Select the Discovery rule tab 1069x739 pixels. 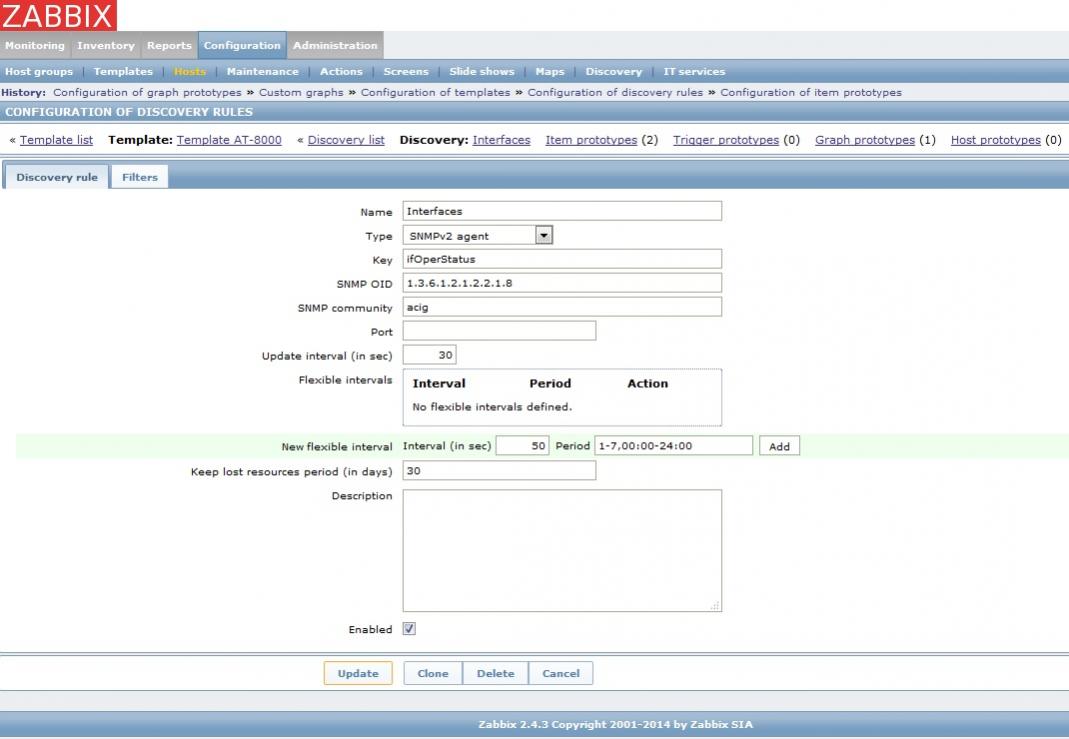pyautogui.click(x=57, y=177)
